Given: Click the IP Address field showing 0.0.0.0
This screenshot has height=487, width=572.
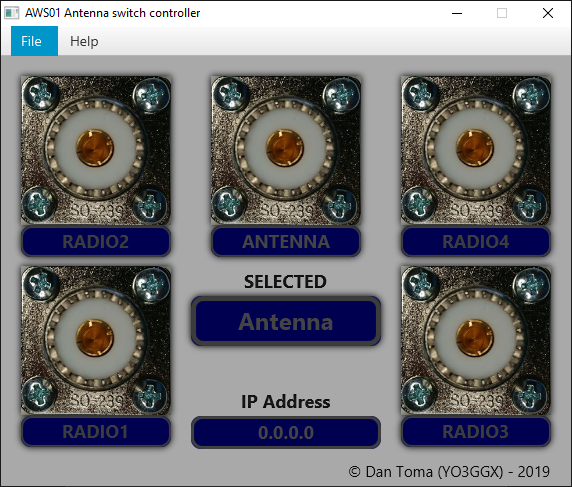Looking at the screenshot, I should click(286, 432).
